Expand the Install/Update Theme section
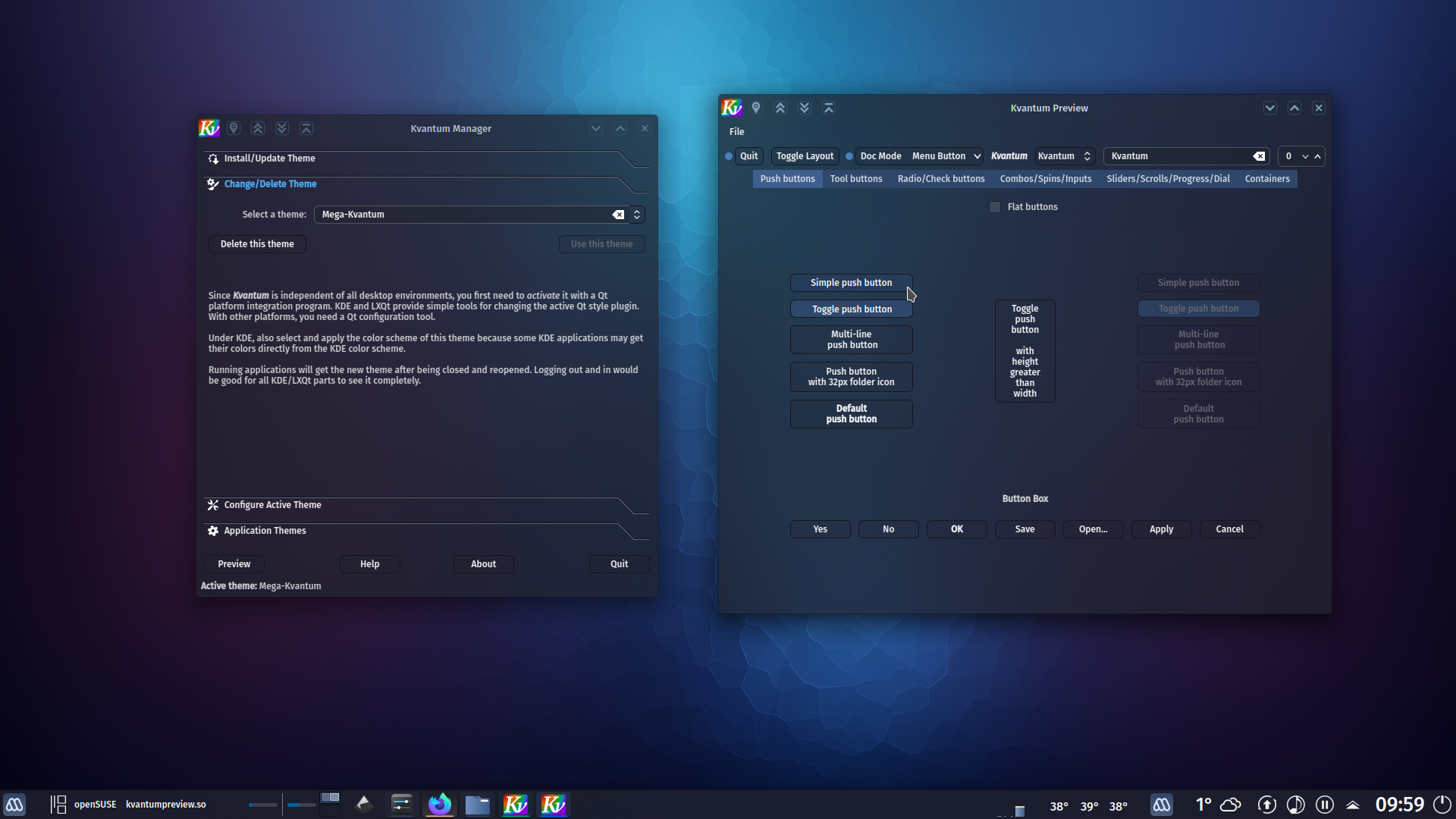The height and width of the screenshot is (819, 1456). (x=426, y=158)
